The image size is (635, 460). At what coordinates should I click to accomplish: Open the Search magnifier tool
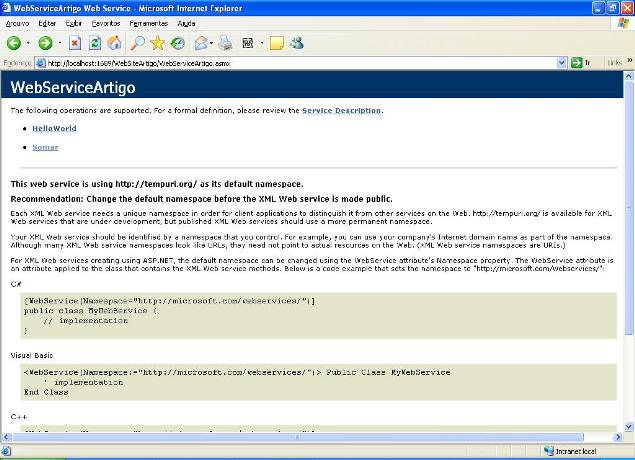[x=138, y=43]
